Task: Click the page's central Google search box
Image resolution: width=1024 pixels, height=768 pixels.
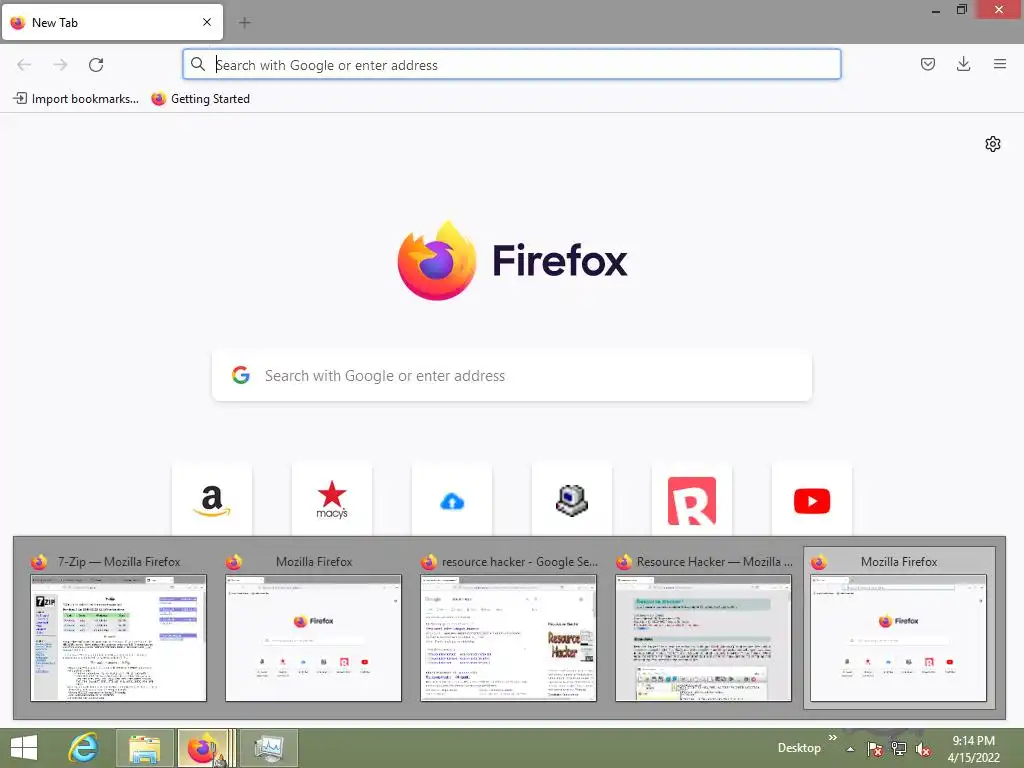Action: click(511, 376)
